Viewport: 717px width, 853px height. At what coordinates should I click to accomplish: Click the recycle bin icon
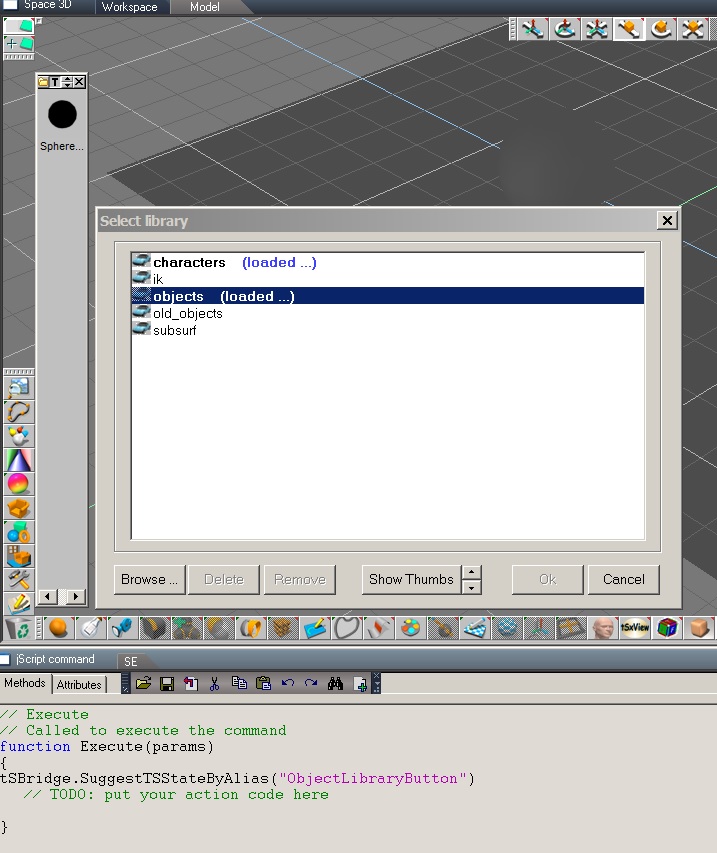[x=18, y=628]
